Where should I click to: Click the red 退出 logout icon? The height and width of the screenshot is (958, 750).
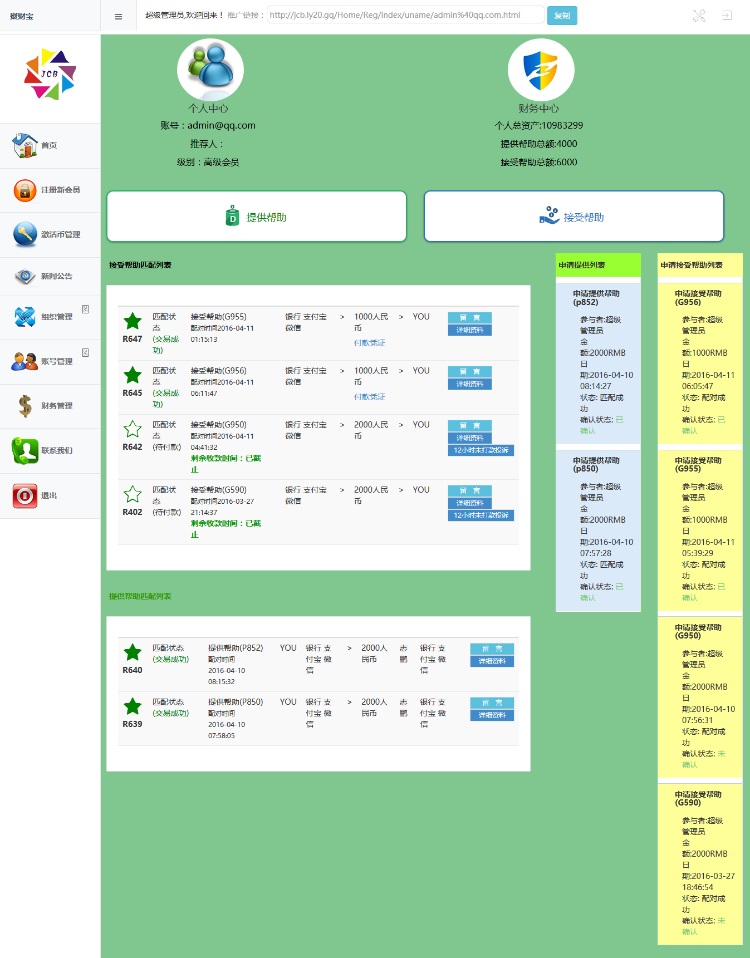[25, 495]
